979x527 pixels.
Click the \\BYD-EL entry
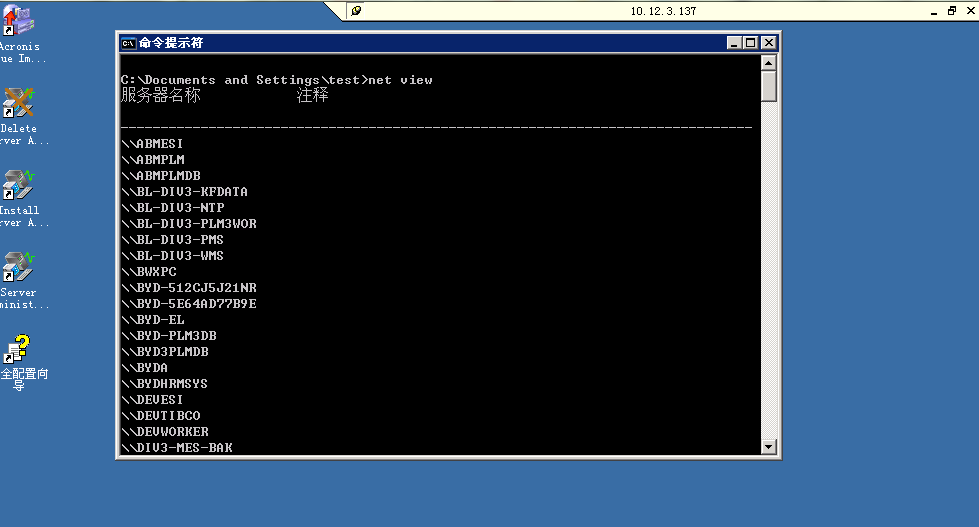(x=152, y=320)
